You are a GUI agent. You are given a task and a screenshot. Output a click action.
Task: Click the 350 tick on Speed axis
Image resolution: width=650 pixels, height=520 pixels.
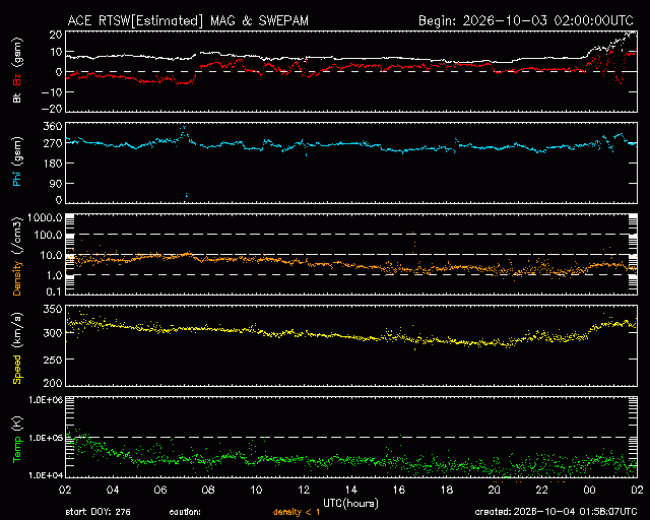click(x=53, y=309)
